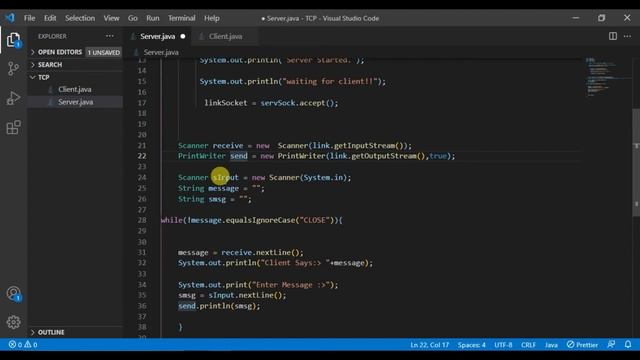Expand the Open Editors section
The height and width of the screenshot is (360, 640).
tap(60, 52)
